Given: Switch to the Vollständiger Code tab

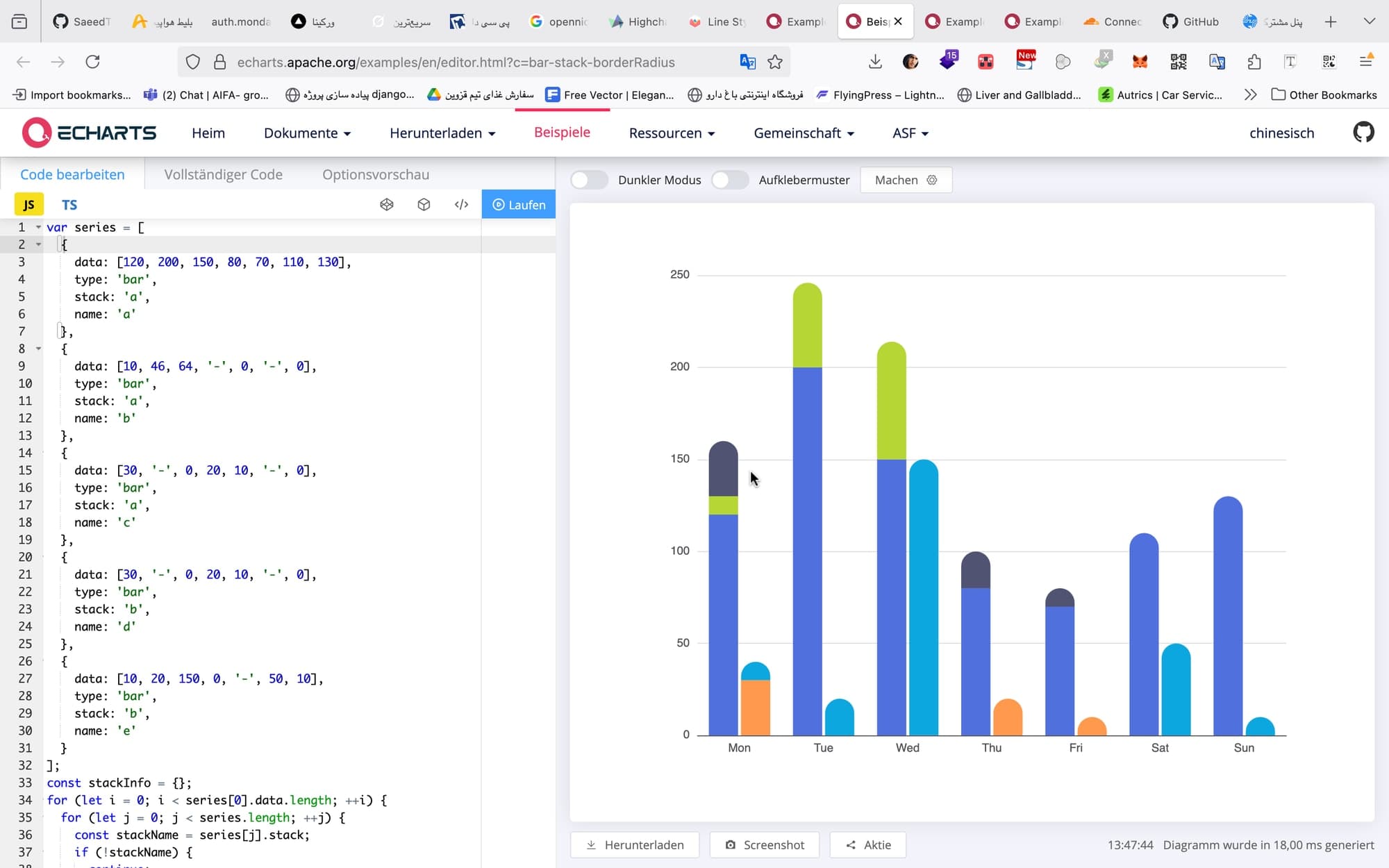Looking at the screenshot, I should [223, 174].
